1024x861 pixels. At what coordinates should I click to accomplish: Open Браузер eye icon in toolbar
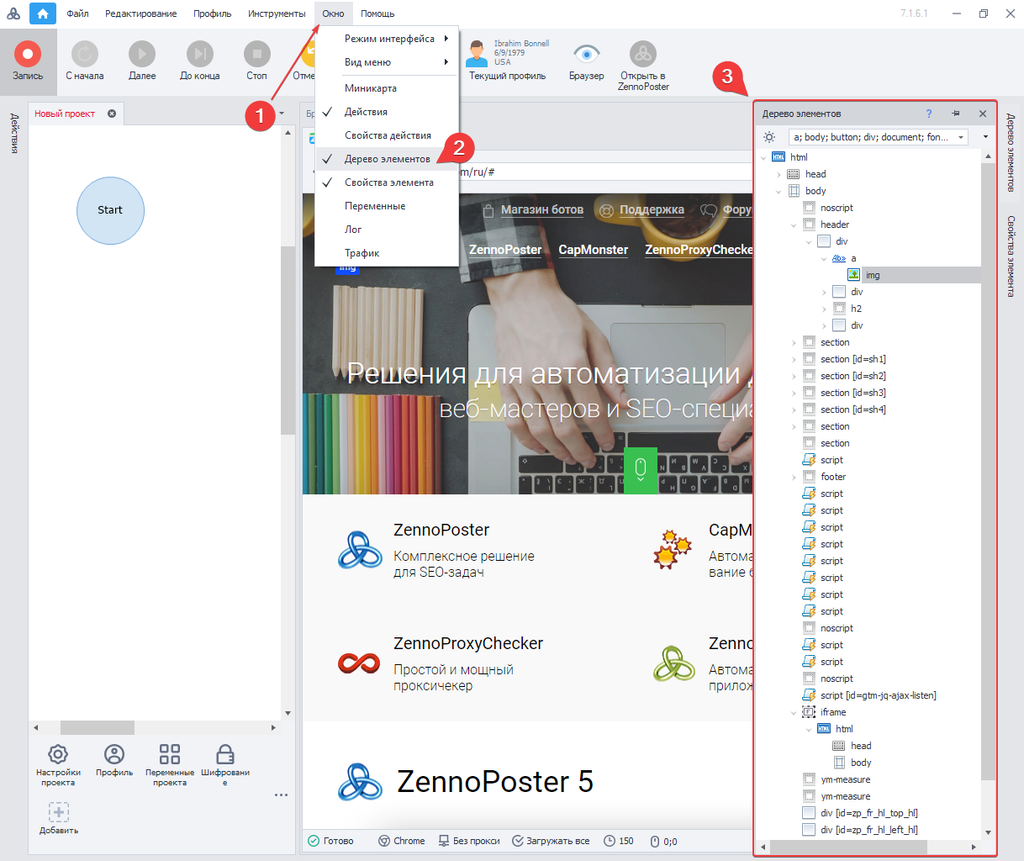[586, 54]
